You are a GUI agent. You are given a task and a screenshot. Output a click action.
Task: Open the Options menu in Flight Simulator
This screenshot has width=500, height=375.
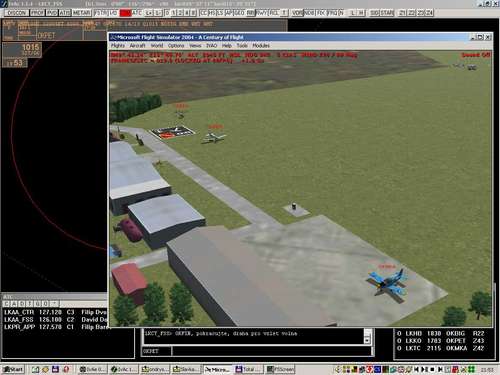(176, 45)
